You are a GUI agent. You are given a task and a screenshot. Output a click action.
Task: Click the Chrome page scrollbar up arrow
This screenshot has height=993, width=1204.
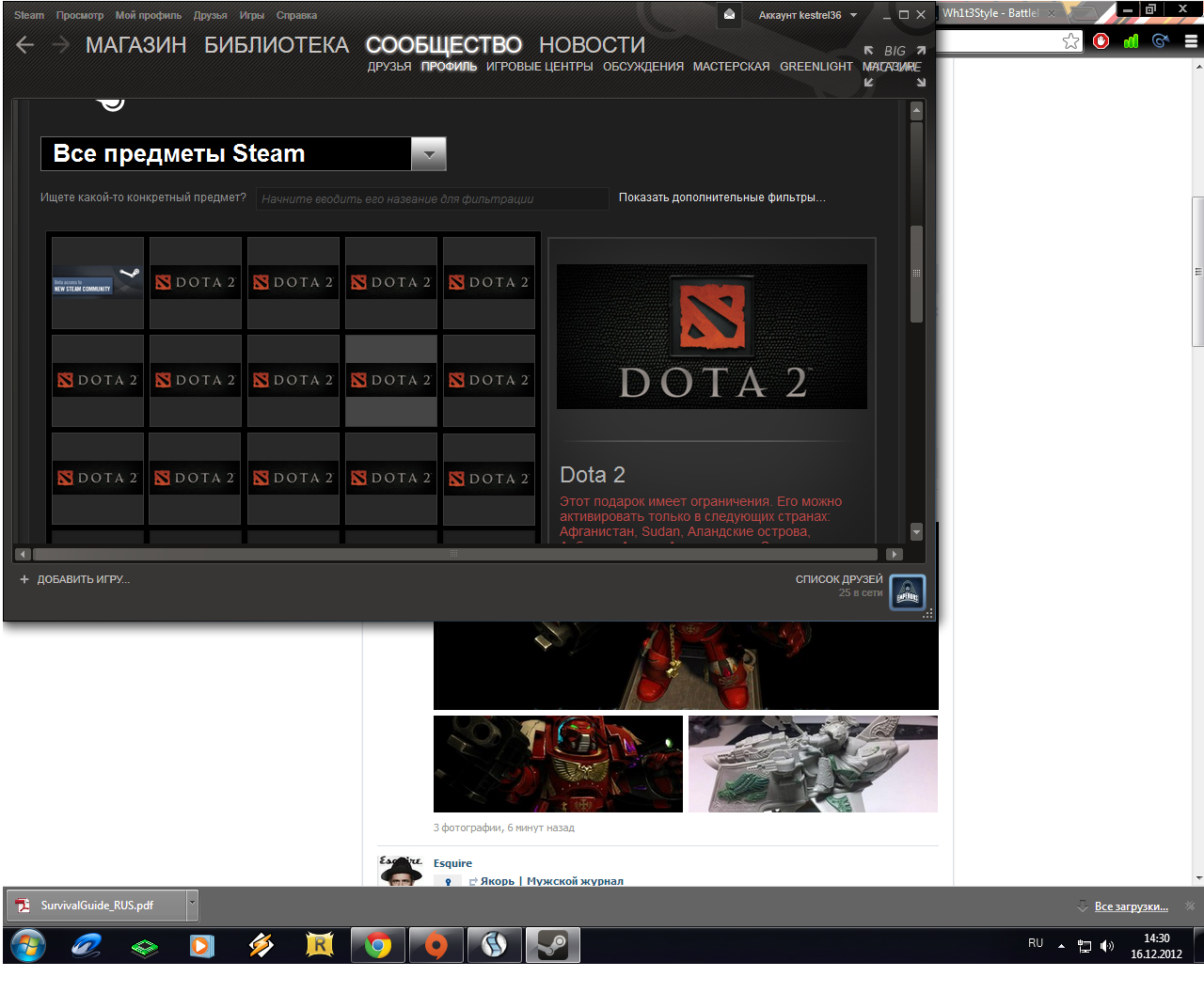pos(1197,68)
